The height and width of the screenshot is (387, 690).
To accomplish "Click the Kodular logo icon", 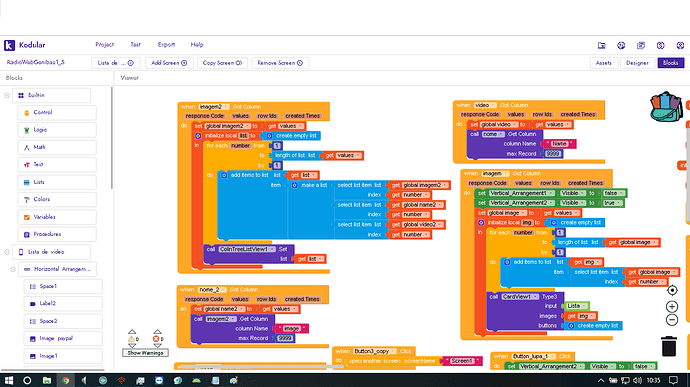I will point(9,45).
